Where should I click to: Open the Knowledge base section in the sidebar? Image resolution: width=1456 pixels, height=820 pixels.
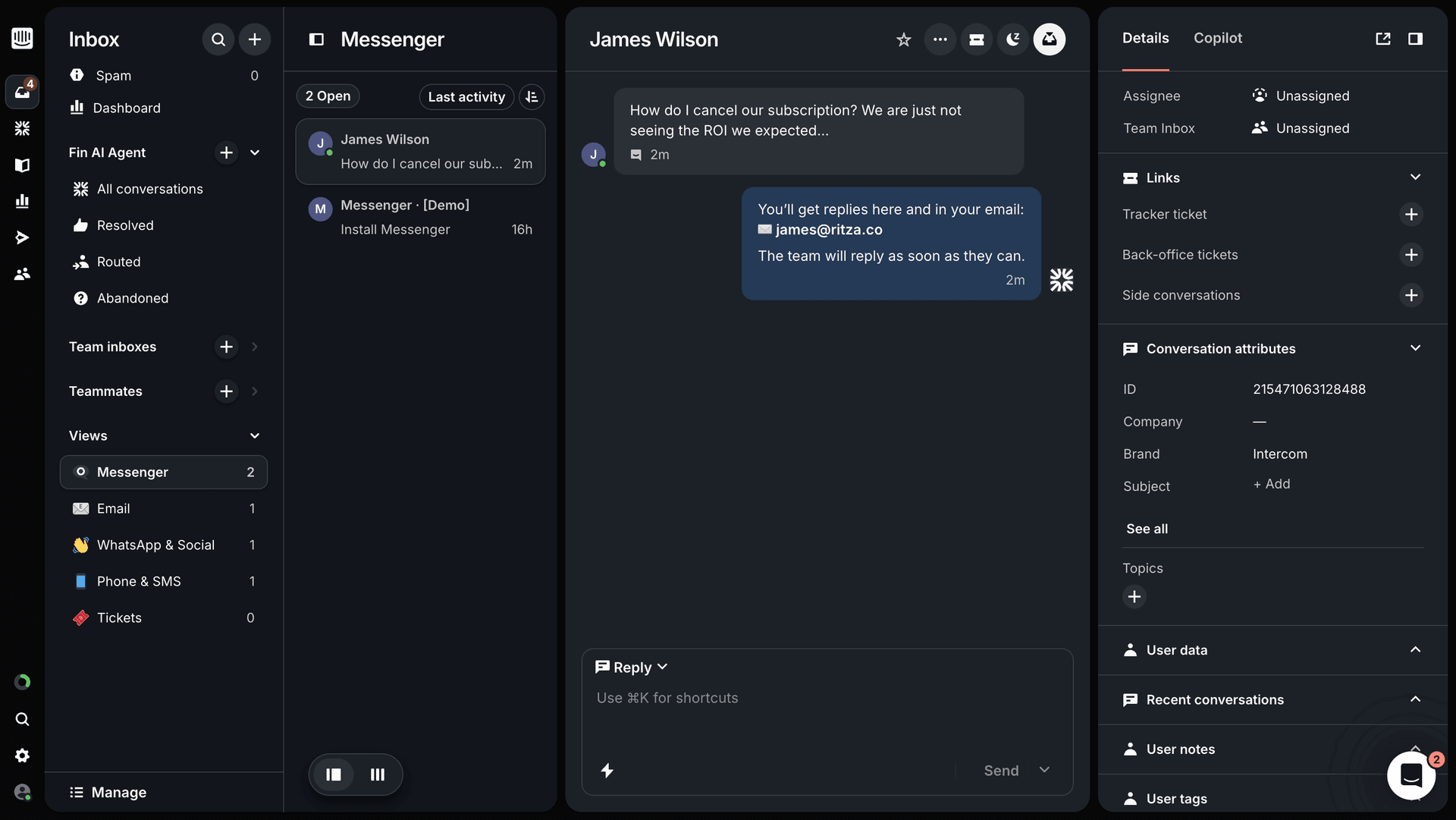pos(23,165)
